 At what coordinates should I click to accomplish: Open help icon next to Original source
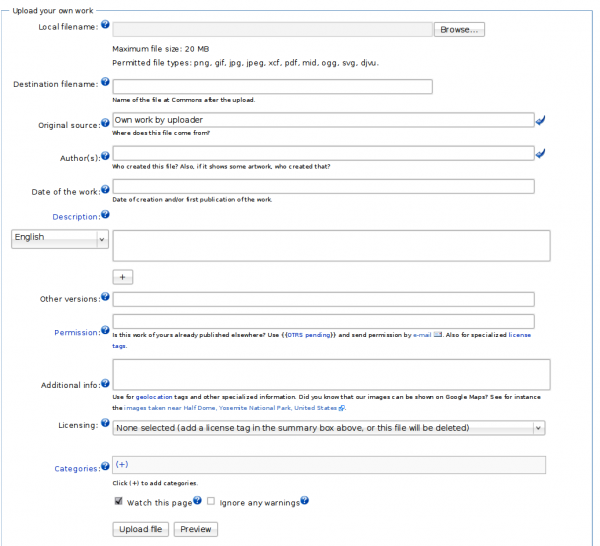105,123
